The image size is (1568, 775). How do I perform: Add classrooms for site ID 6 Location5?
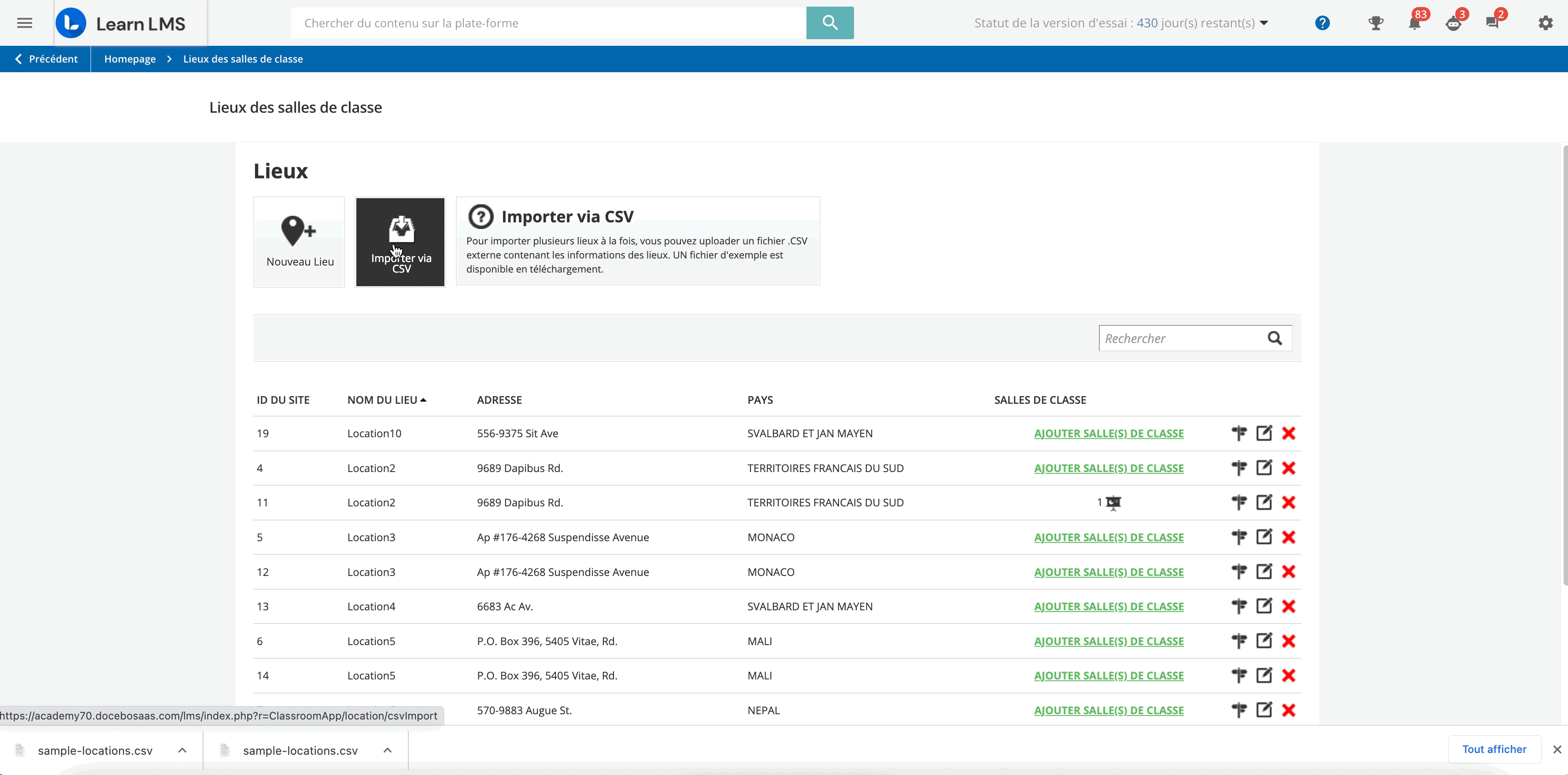coord(1109,641)
